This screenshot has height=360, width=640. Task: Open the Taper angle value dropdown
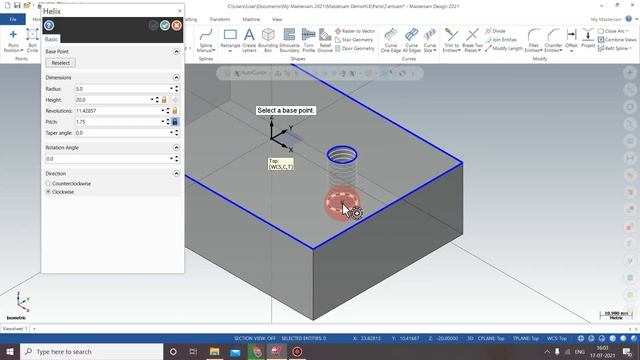[x=171, y=133]
